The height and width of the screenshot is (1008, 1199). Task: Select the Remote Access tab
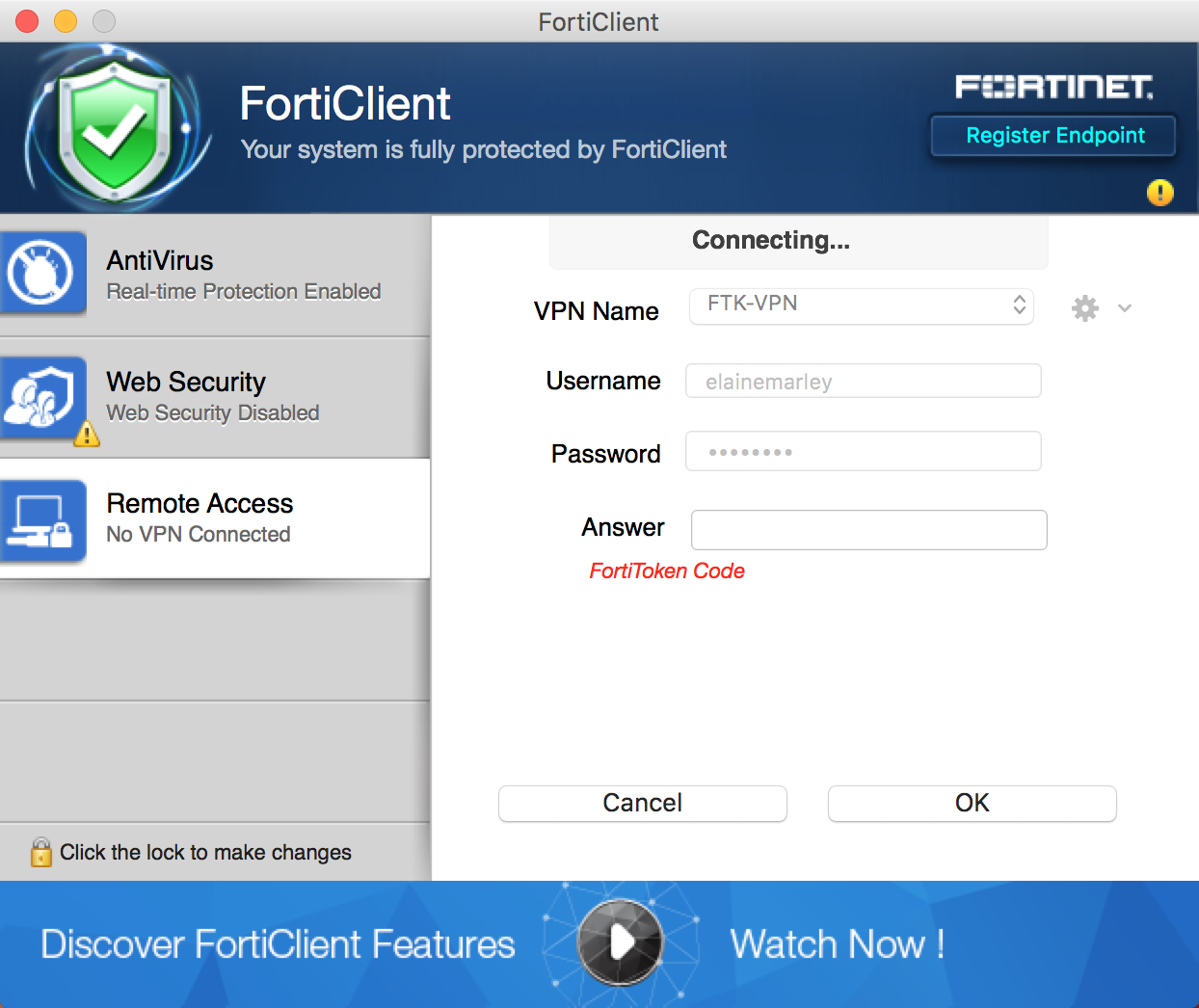(215, 518)
